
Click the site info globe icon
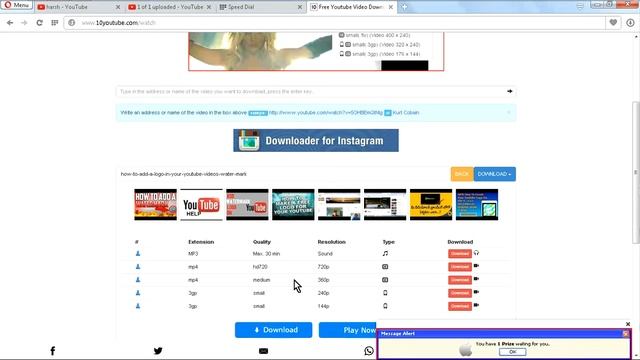[x=72, y=23]
